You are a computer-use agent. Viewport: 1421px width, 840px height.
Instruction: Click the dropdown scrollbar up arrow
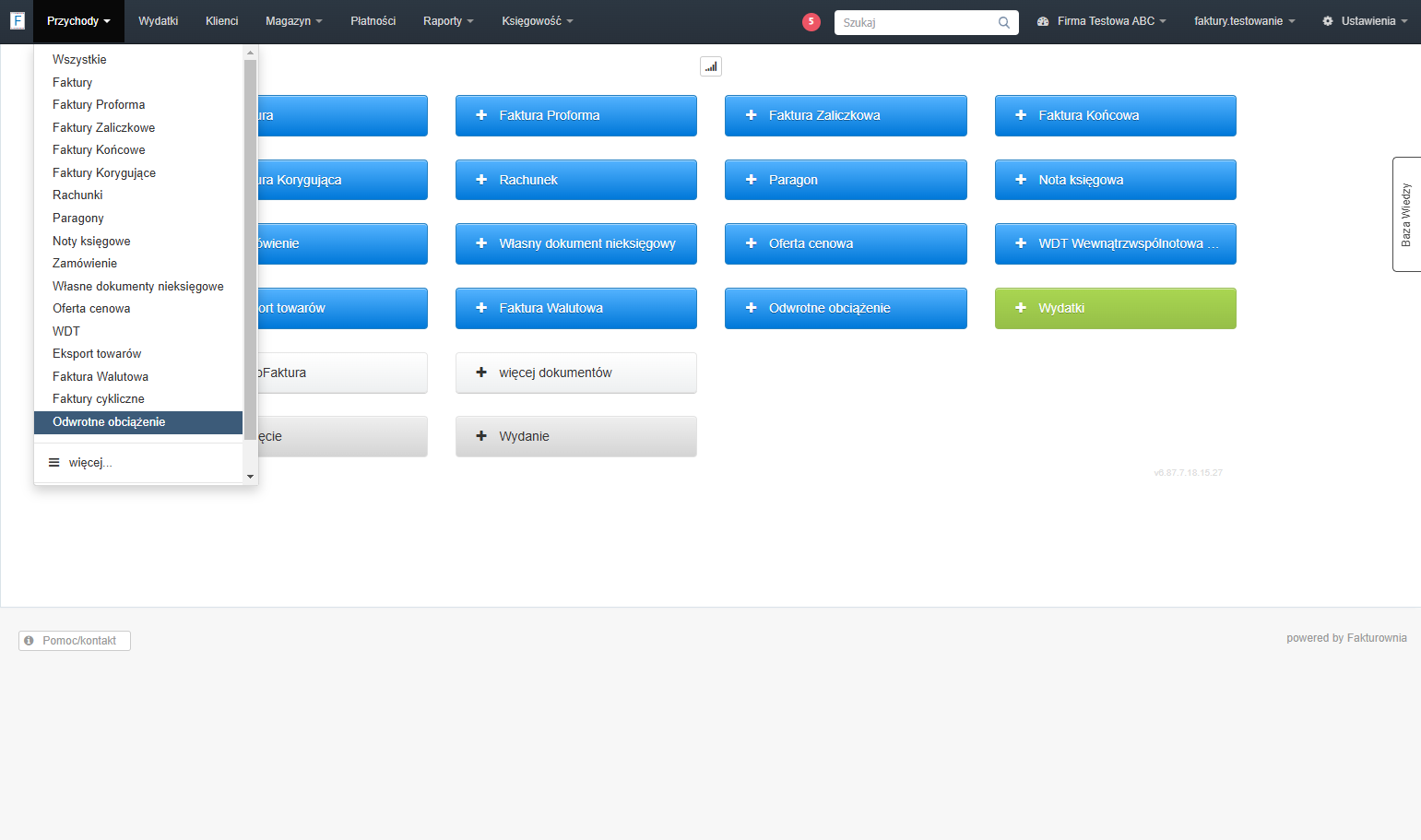click(250, 53)
